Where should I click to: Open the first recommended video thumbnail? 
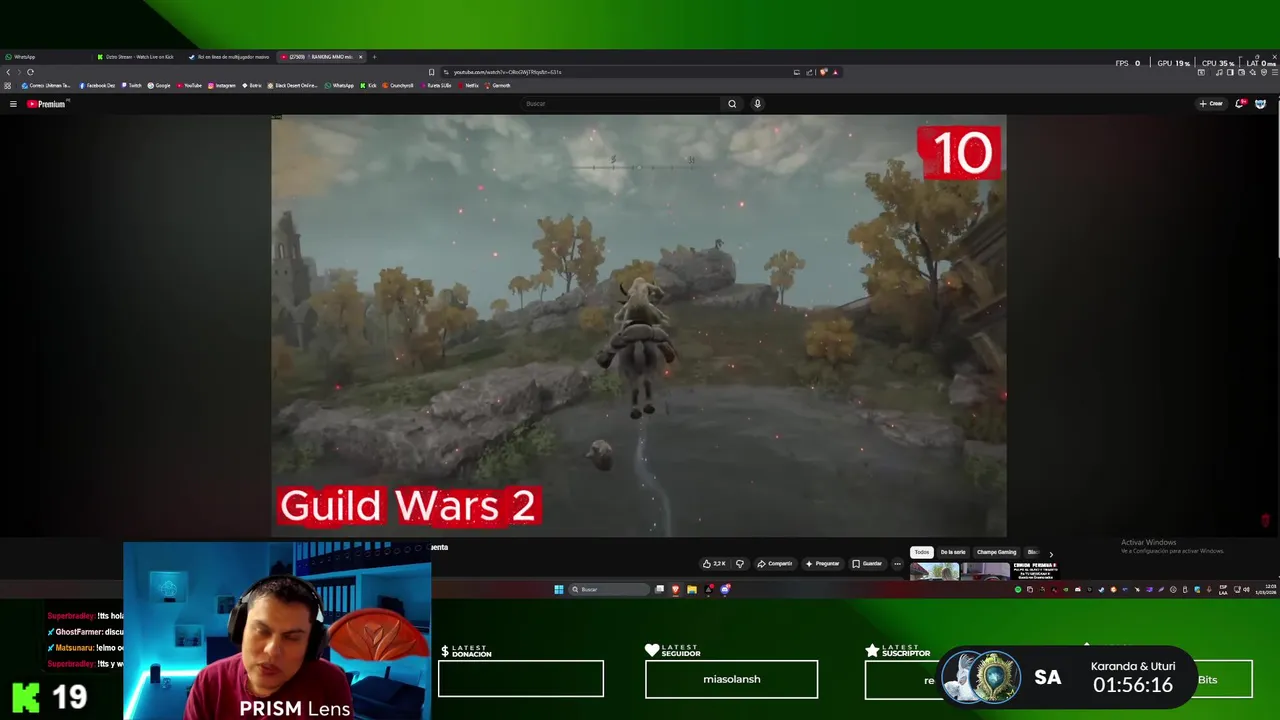(x=934, y=572)
